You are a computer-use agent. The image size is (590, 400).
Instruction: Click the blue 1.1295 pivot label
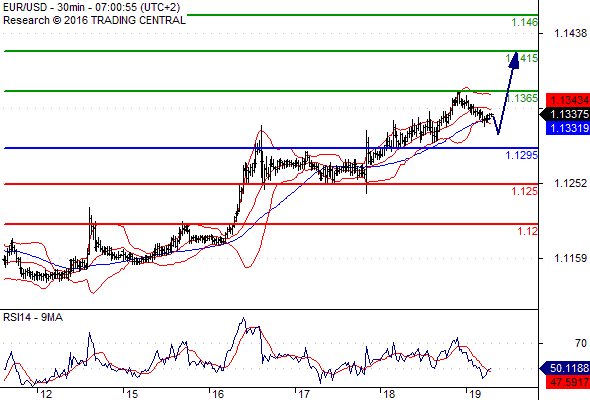point(522,155)
